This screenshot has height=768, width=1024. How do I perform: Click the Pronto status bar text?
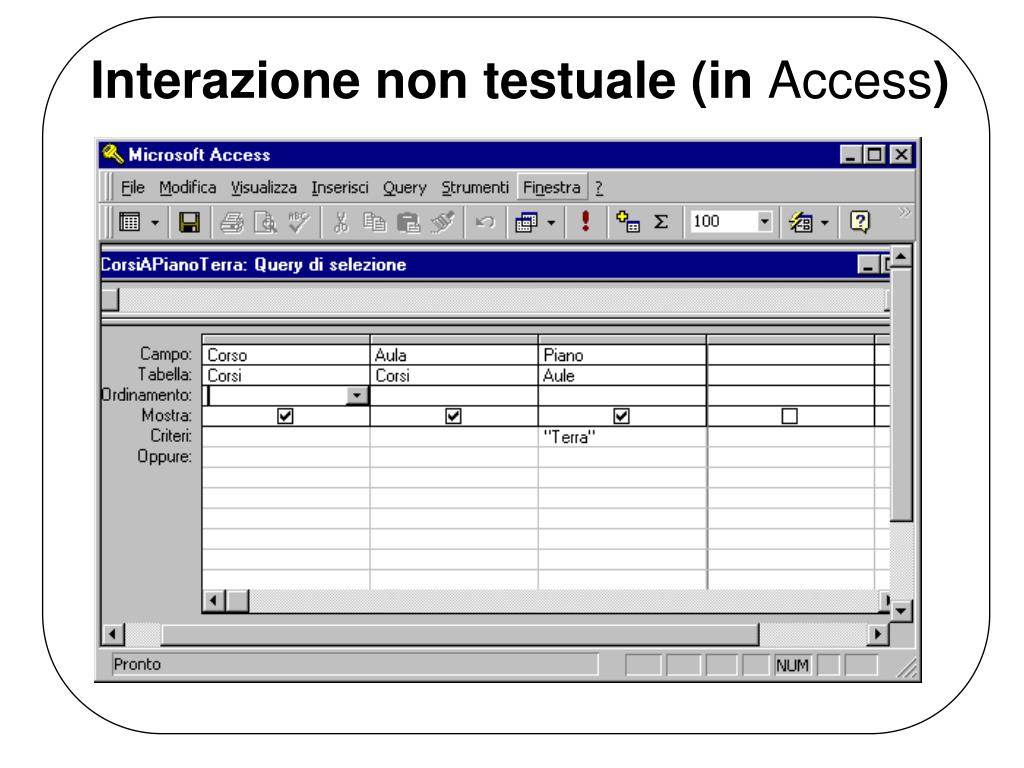(x=137, y=664)
